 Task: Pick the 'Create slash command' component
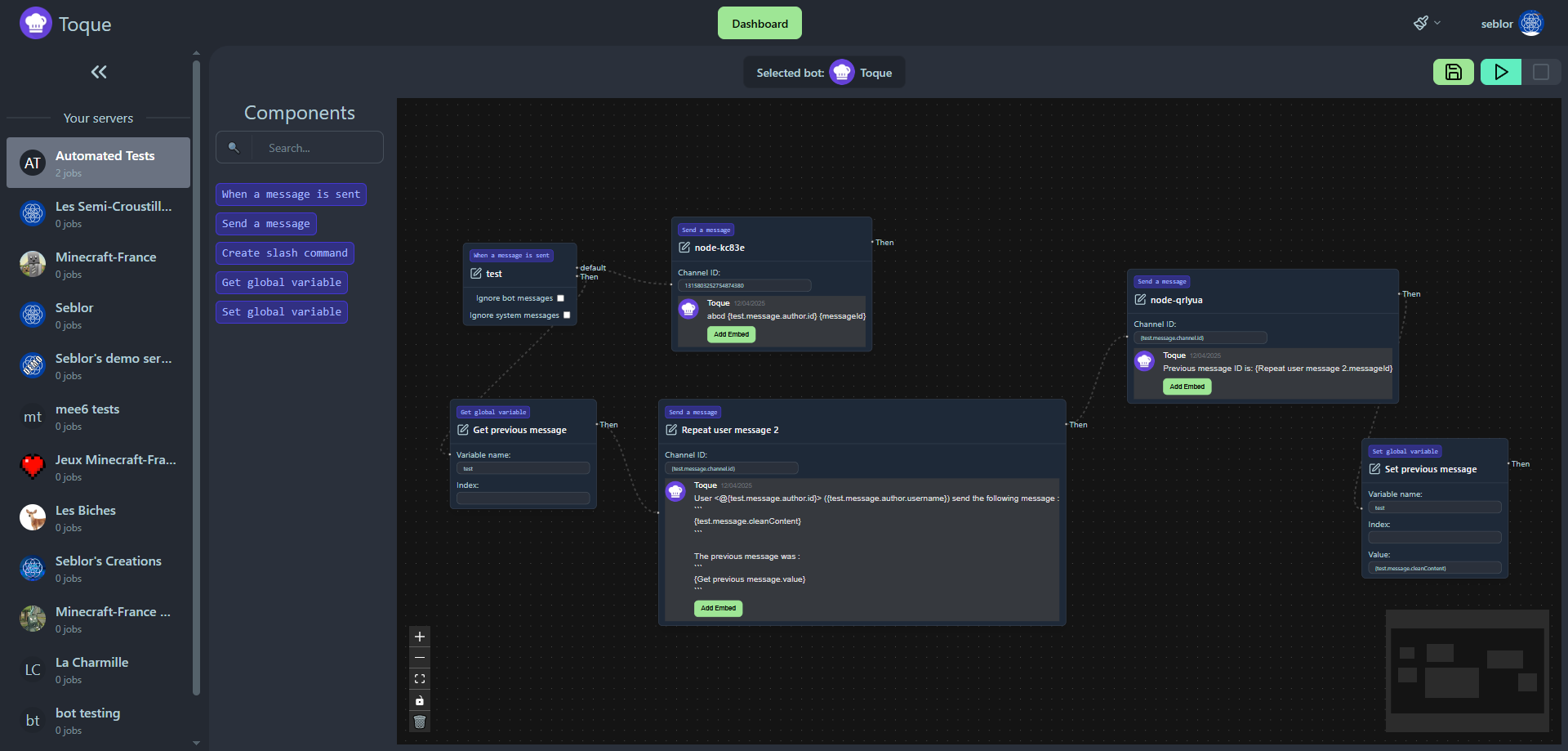point(284,253)
